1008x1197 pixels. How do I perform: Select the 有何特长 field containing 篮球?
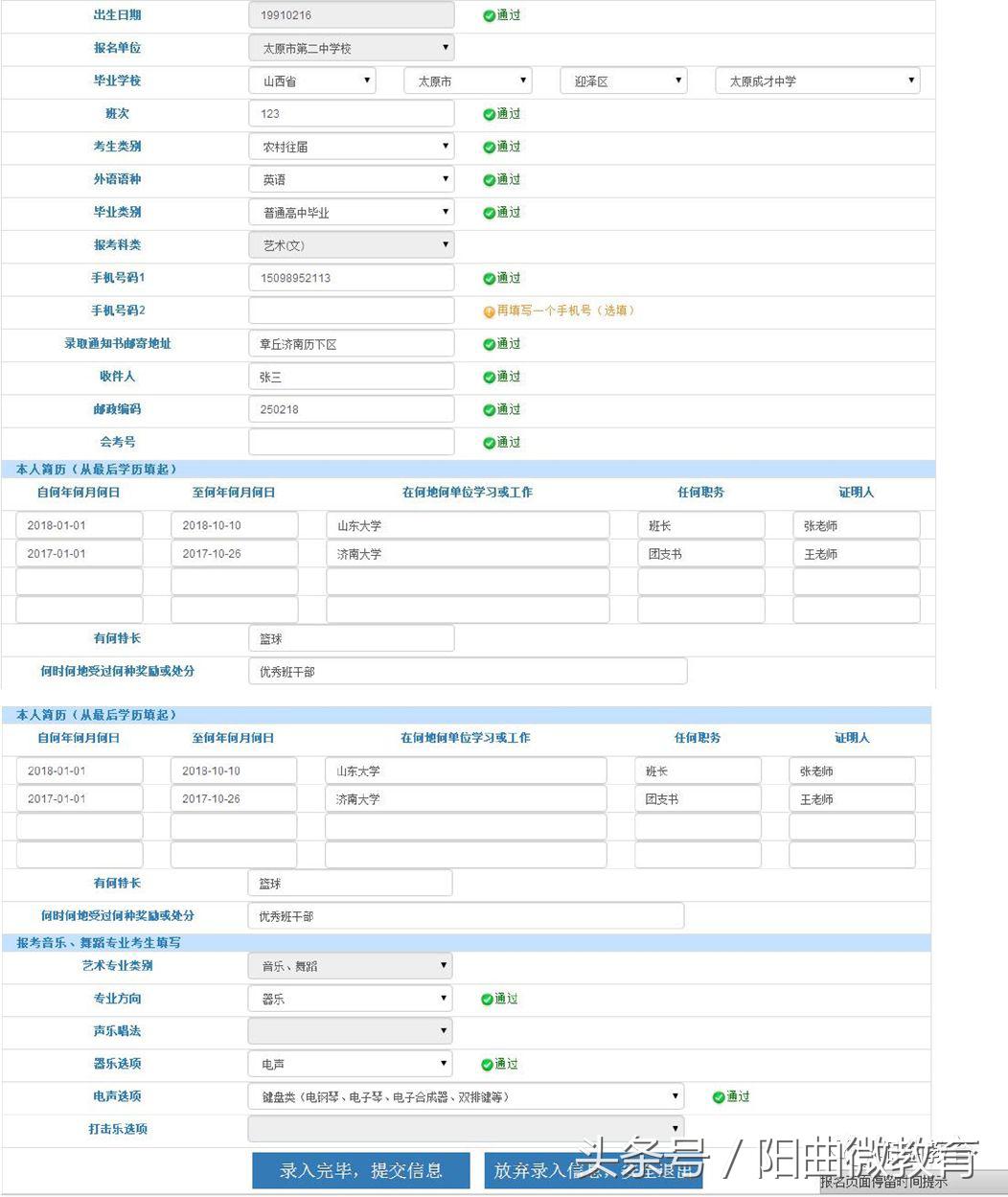(x=351, y=638)
